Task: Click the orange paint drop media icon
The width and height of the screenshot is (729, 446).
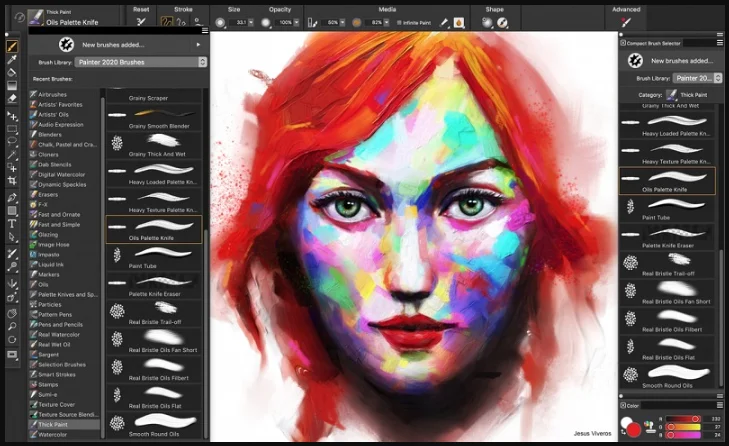Action: 459,22
